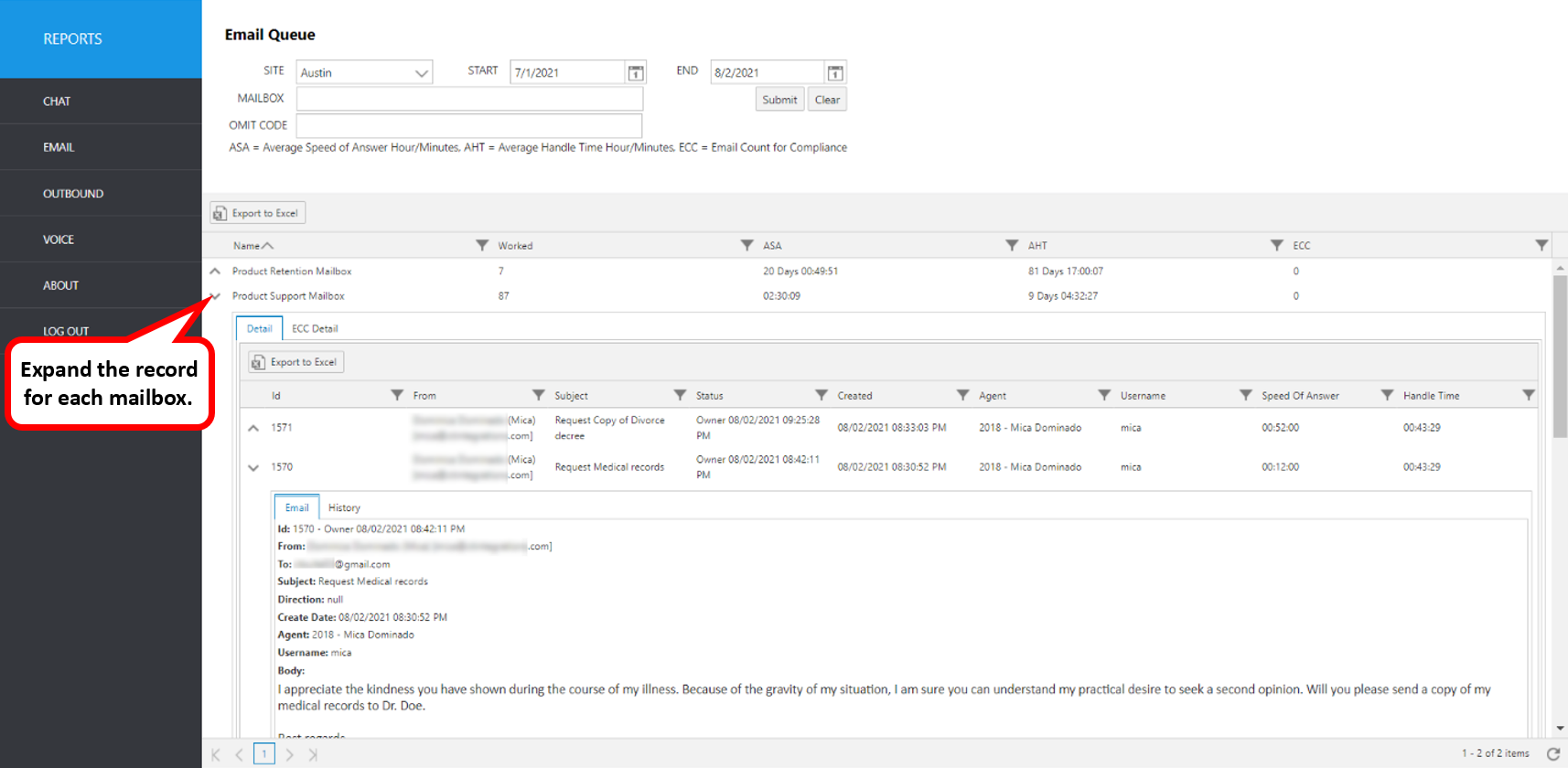Filter the Agent column in detail grid
This screenshot has height=768, width=1568.
tap(1104, 395)
